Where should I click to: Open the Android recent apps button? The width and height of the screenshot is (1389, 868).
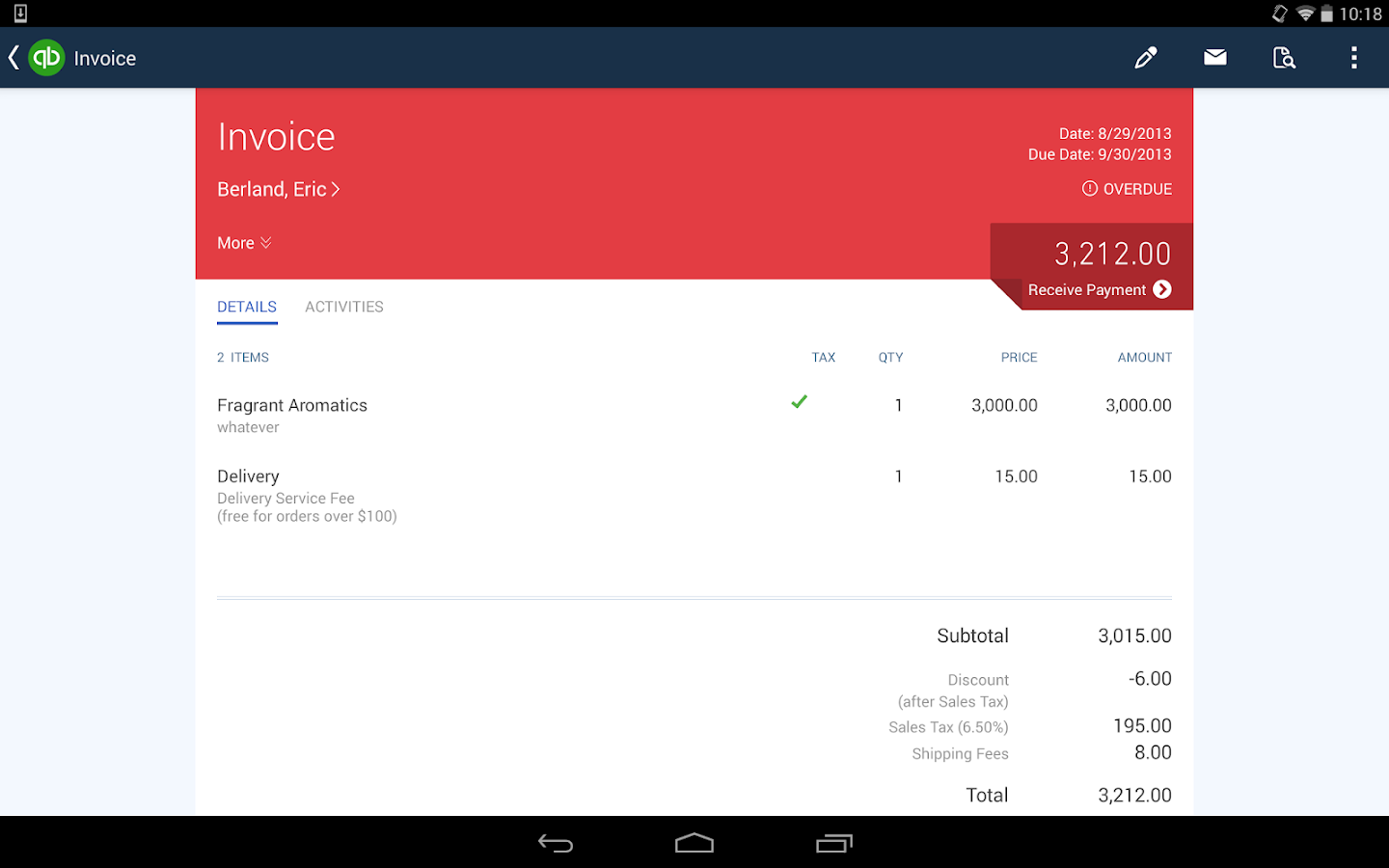tap(834, 844)
